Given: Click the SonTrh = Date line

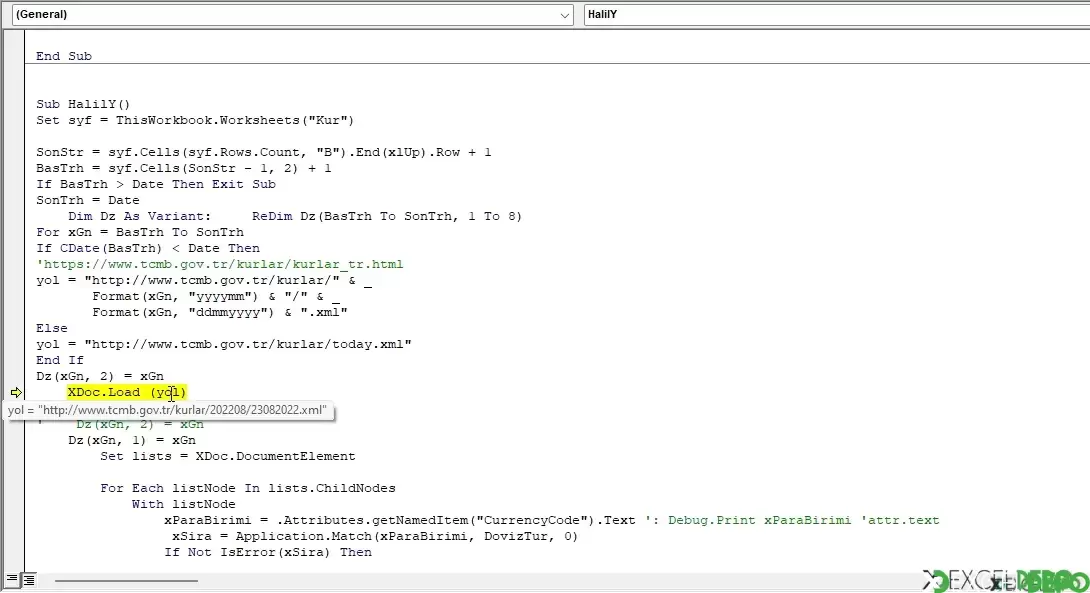Looking at the screenshot, I should pos(88,200).
